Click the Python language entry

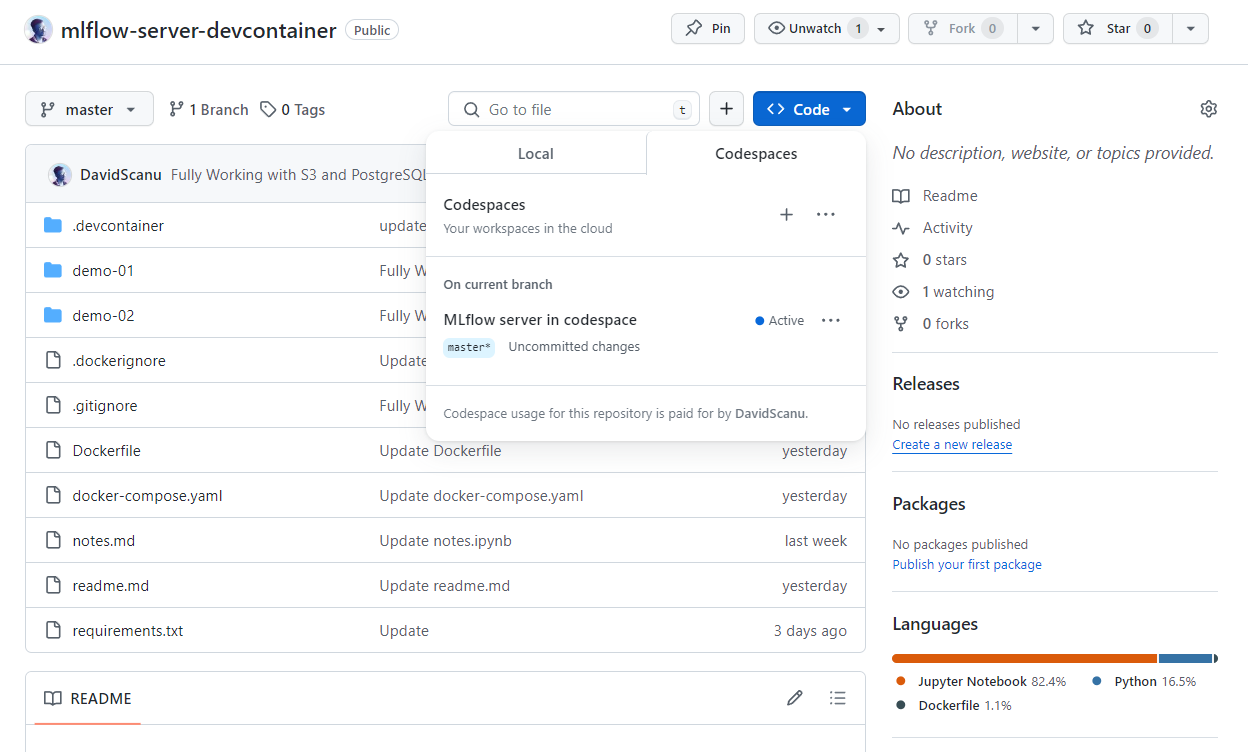[x=1144, y=681]
